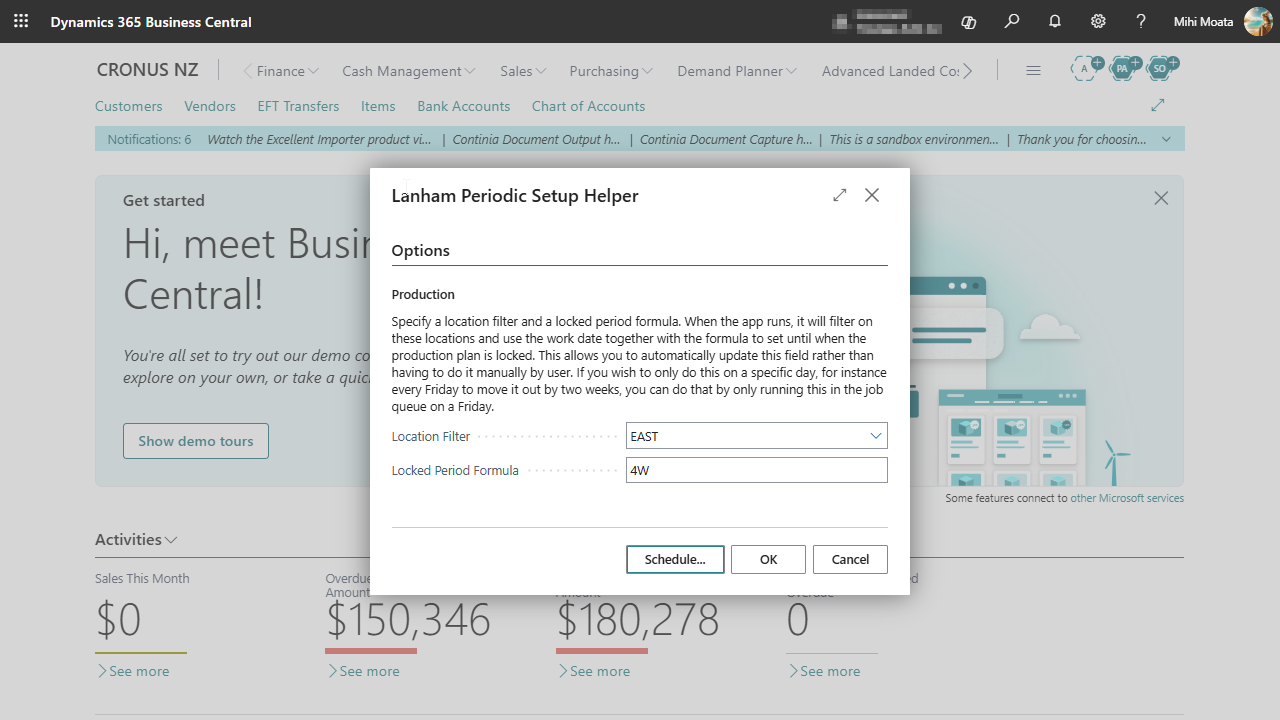Image resolution: width=1280 pixels, height=720 pixels.
Task: Show more navigation items with right chevron
Action: 967,71
